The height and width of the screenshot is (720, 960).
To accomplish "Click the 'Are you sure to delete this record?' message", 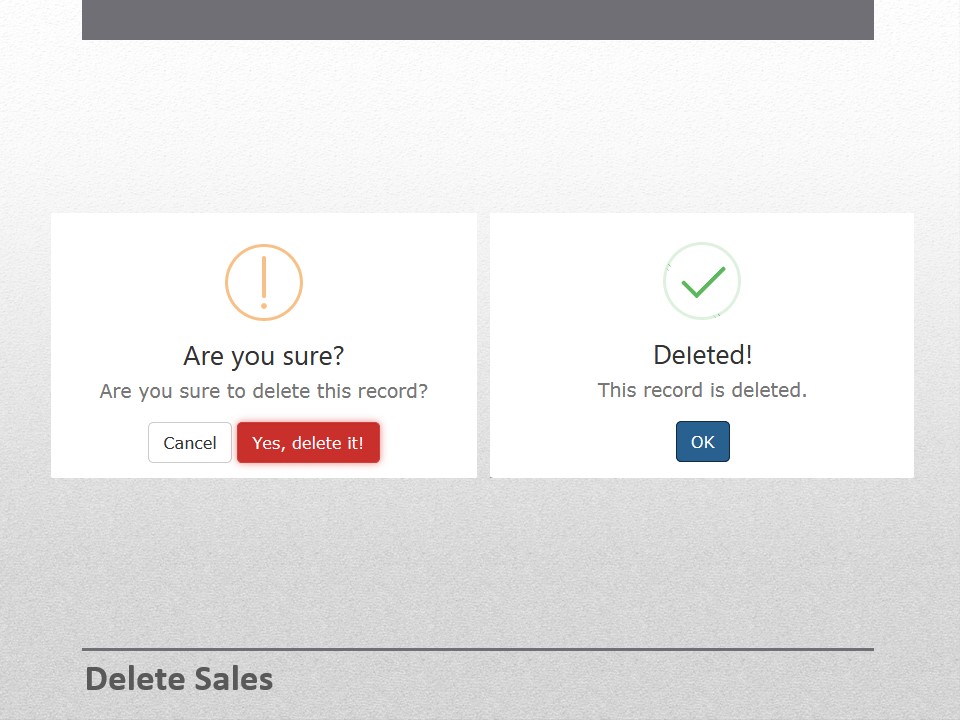I will click(x=263, y=391).
